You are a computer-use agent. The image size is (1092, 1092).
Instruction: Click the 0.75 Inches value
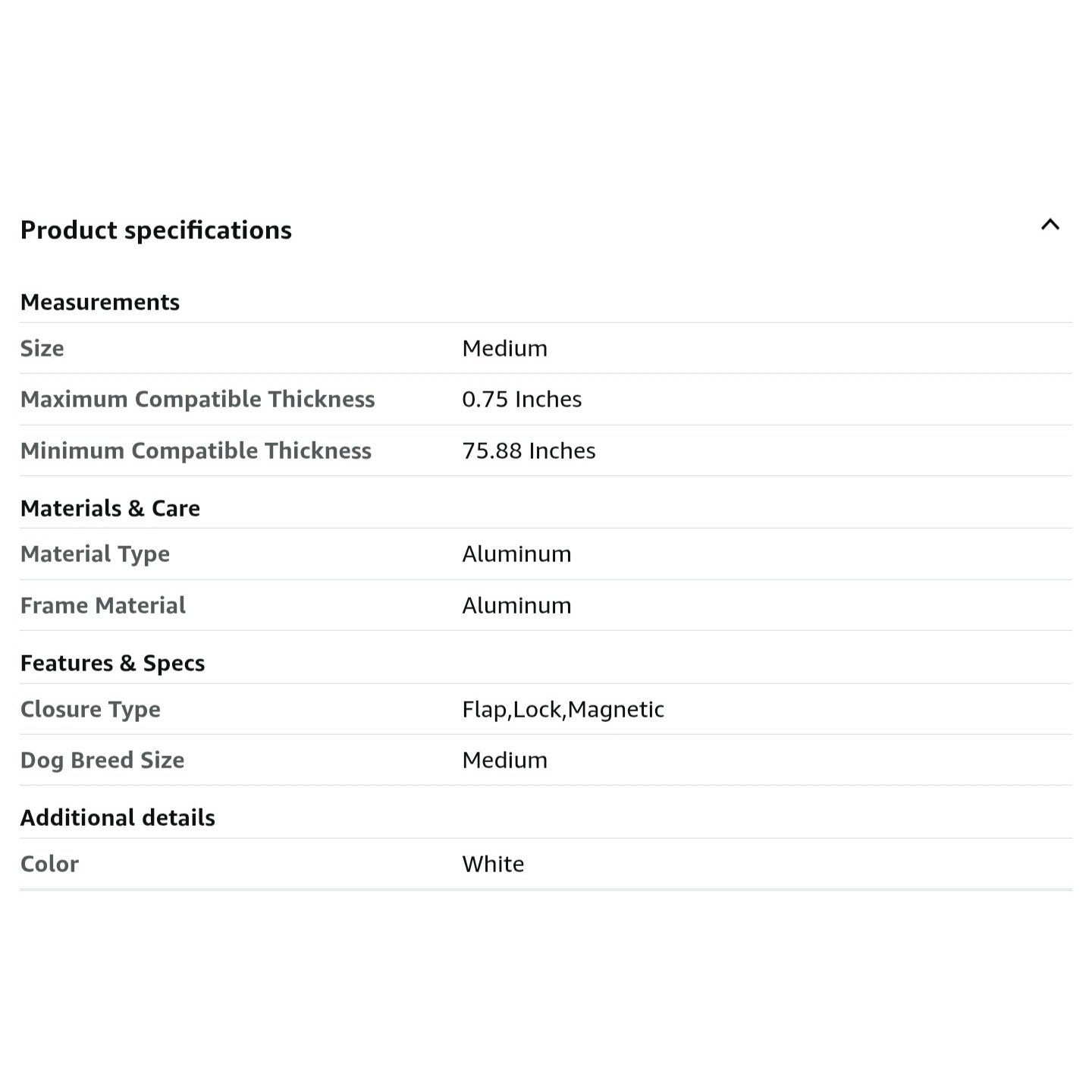pos(521,399)
